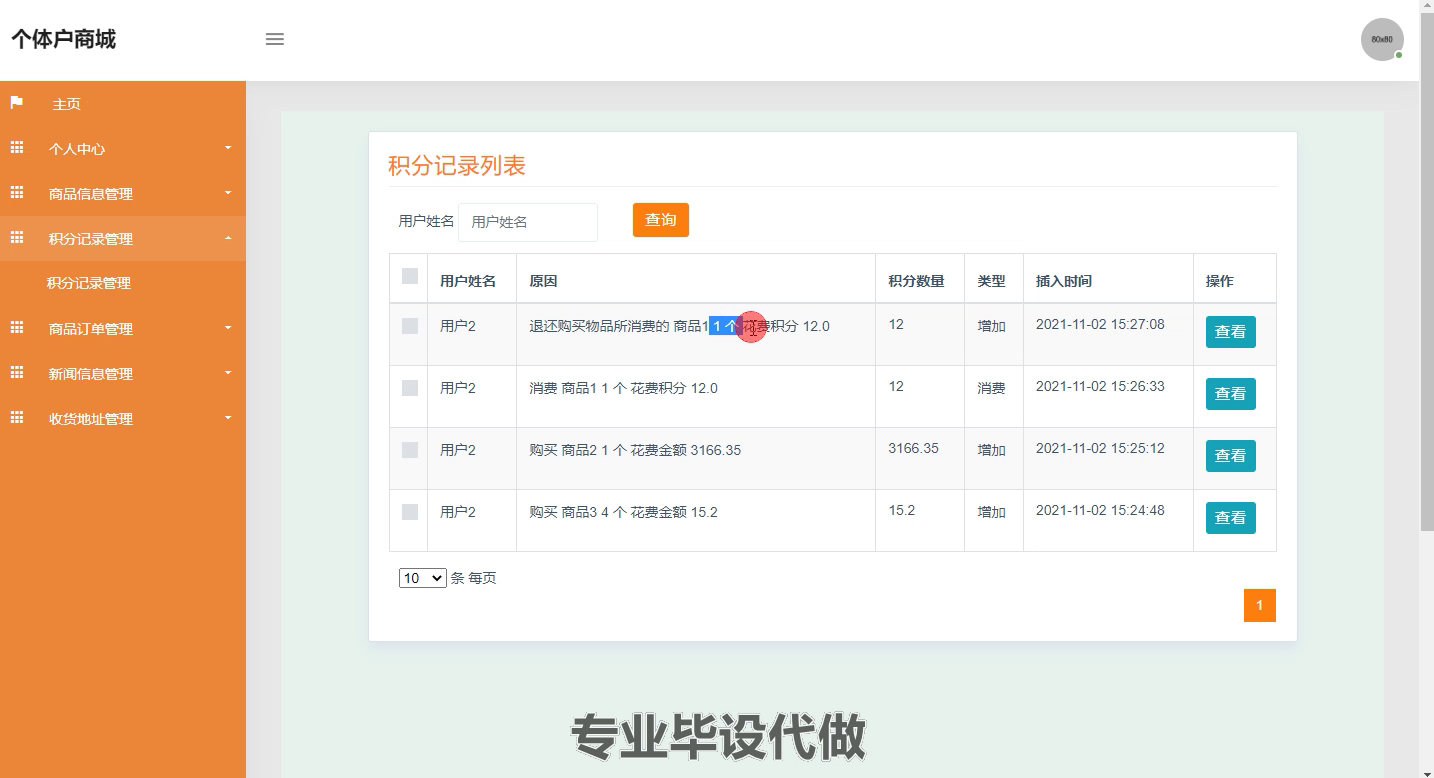Click the 操作 column header
This screenshot has width=1434, height=778.
(1220, 281)
